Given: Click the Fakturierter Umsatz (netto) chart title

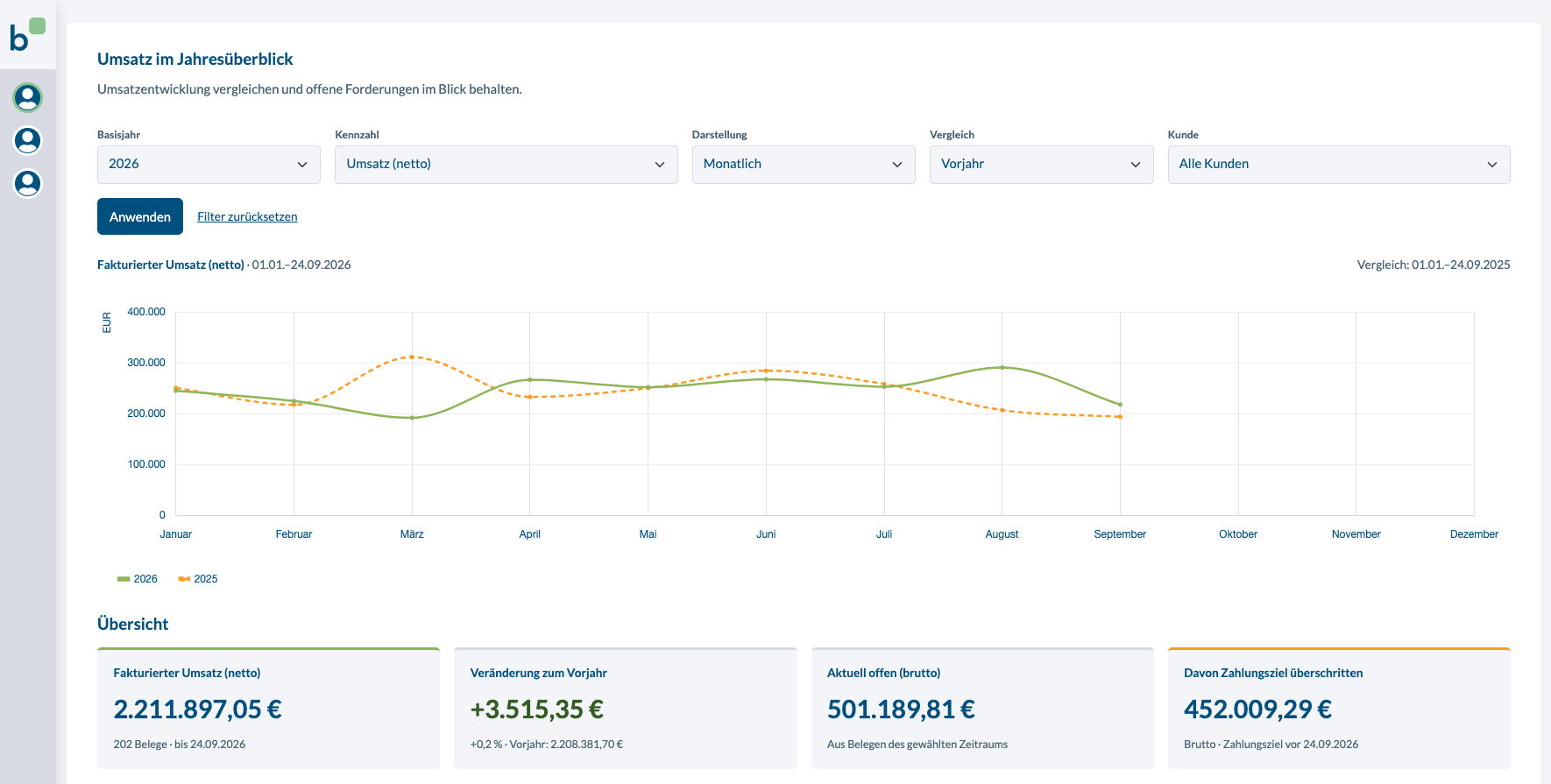Looking at the screenshot, I should point(171,265).
